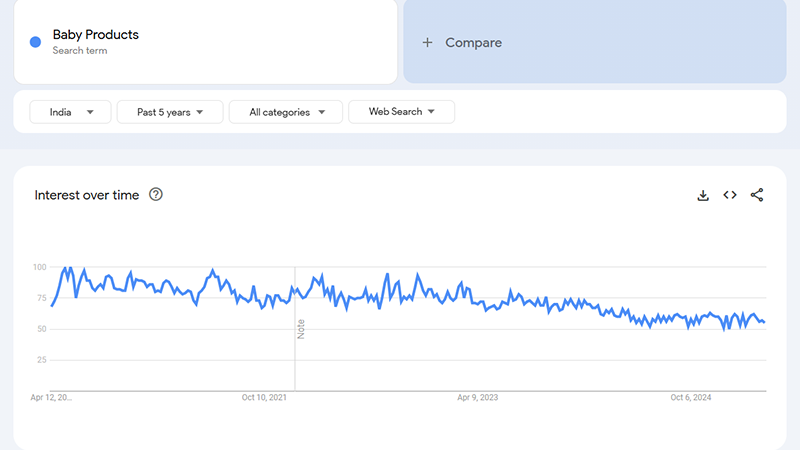Click the Oct 10, 2021 axis label
Screen dimensions: 800x450
(264, 397)
